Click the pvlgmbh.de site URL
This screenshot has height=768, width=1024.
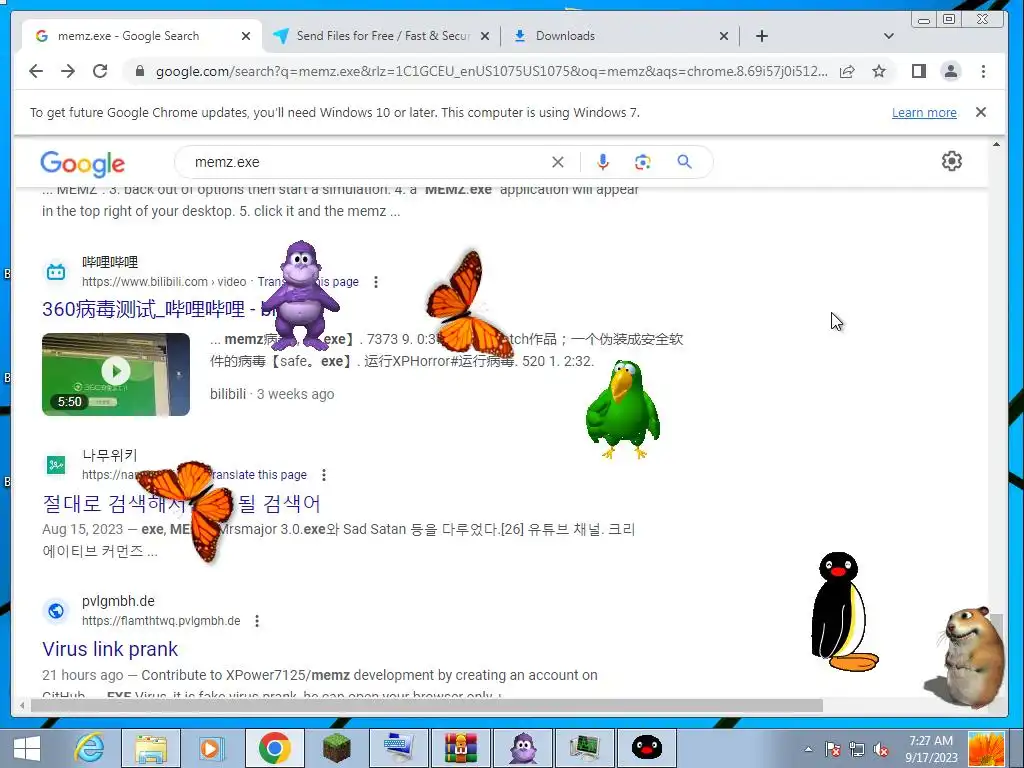(161, 621)
